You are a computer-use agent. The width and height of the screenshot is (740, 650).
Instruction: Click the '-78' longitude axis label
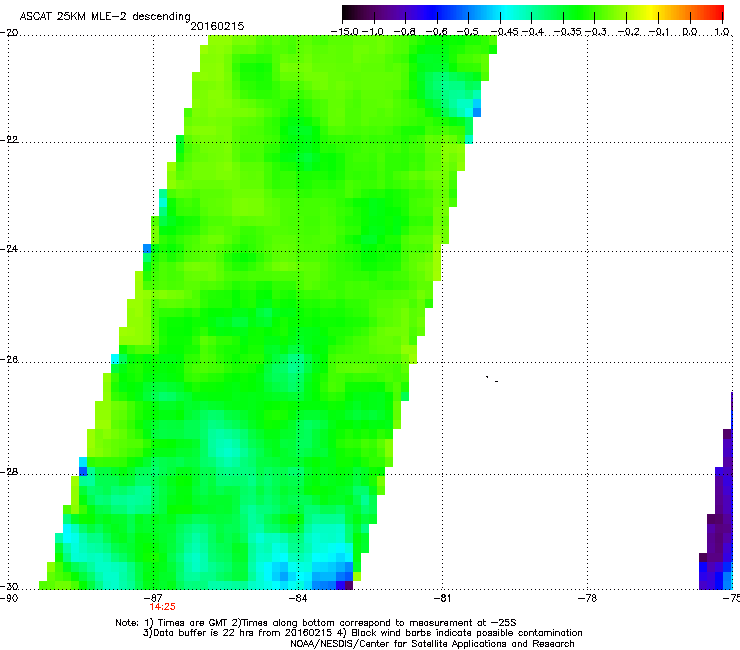coord(587,598)
